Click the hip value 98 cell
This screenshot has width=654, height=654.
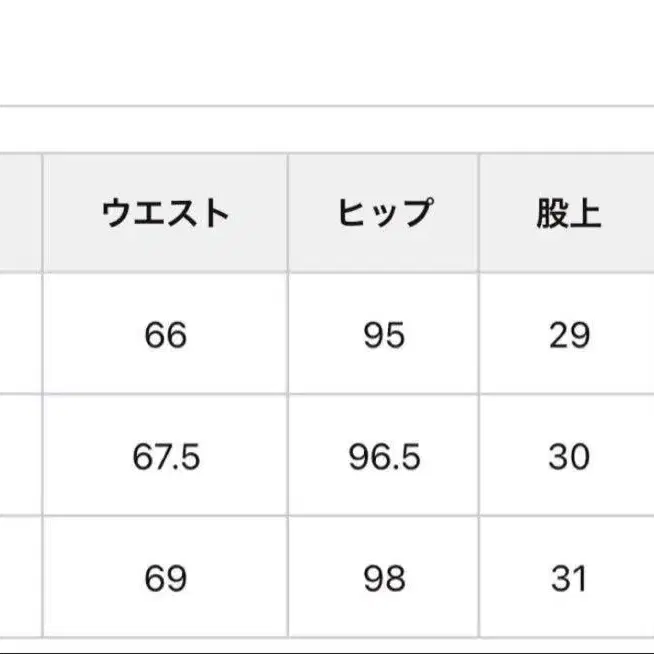[x=384, y=577]
